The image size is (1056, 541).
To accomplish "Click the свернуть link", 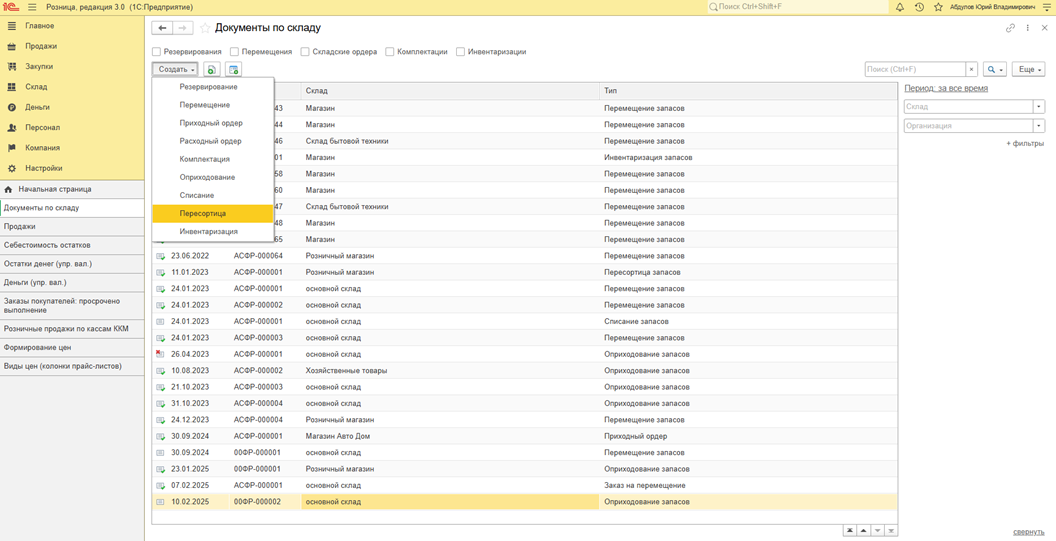I will [x=1028, y=532].
